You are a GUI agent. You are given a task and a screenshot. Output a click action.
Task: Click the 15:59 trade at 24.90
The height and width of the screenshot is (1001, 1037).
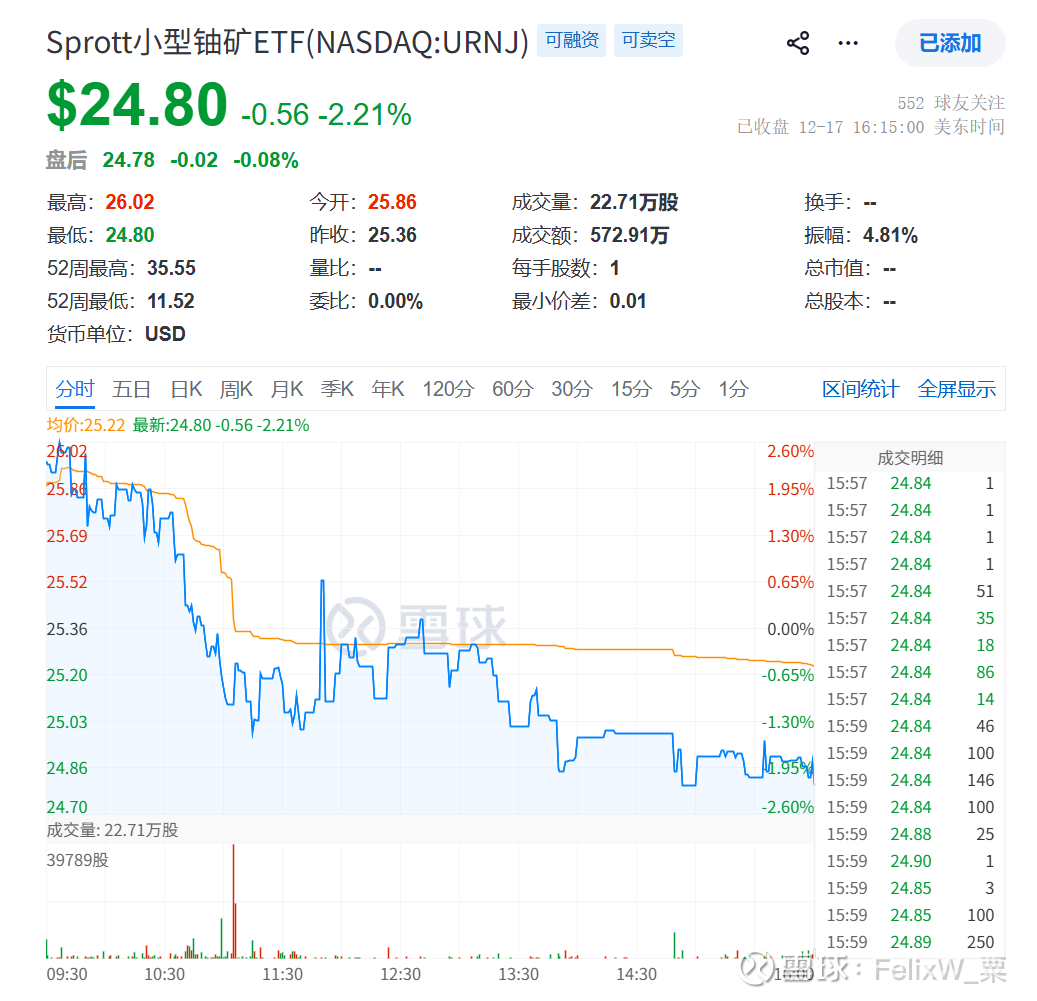click(x=910, y=861)
